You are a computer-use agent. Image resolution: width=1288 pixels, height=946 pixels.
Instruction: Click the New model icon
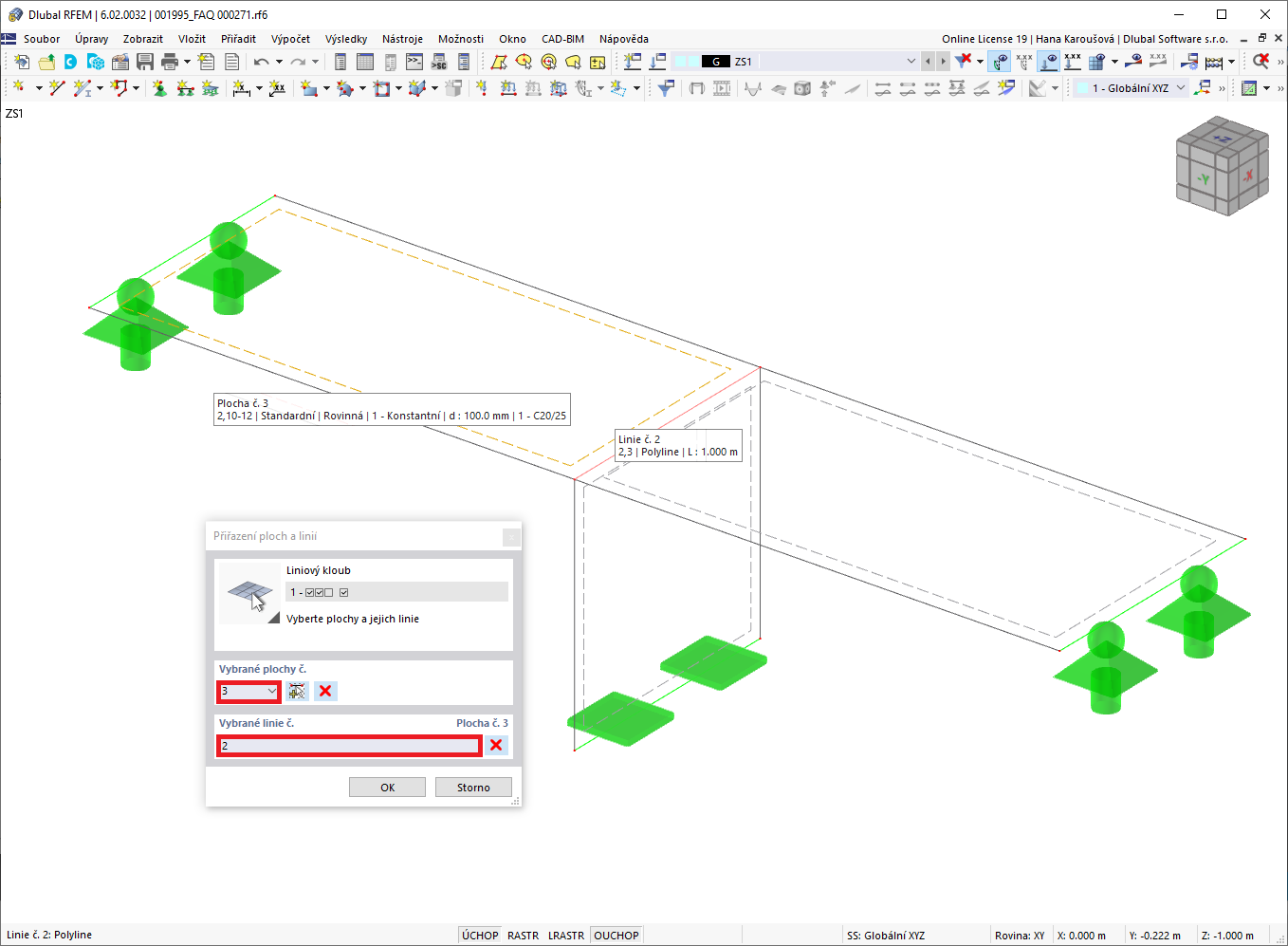22,62
